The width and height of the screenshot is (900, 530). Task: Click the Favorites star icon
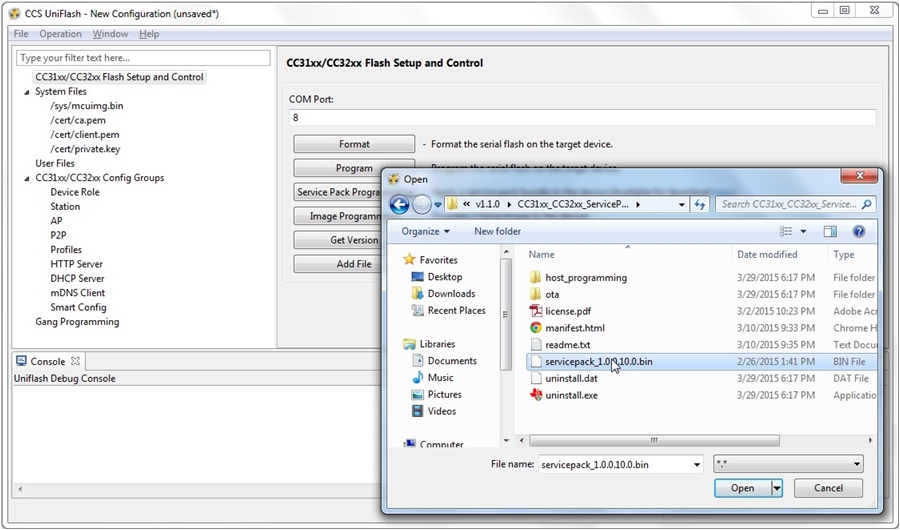(409, 260)
